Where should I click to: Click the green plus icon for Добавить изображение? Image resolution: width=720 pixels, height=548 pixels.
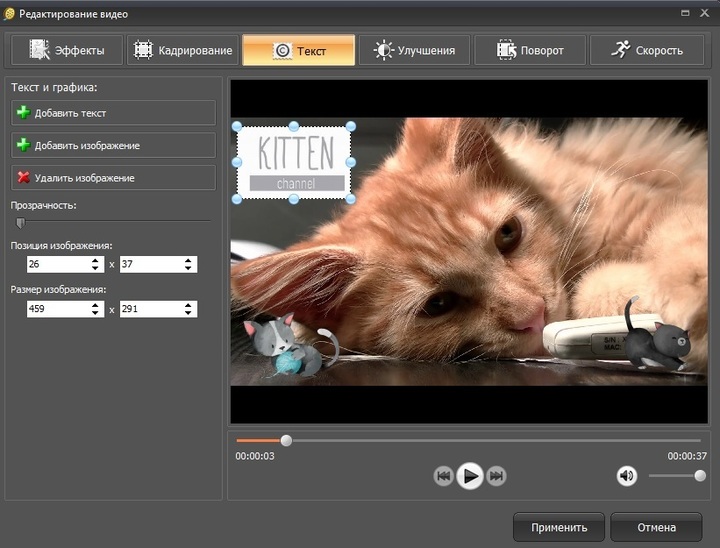(x=23, y=145)
